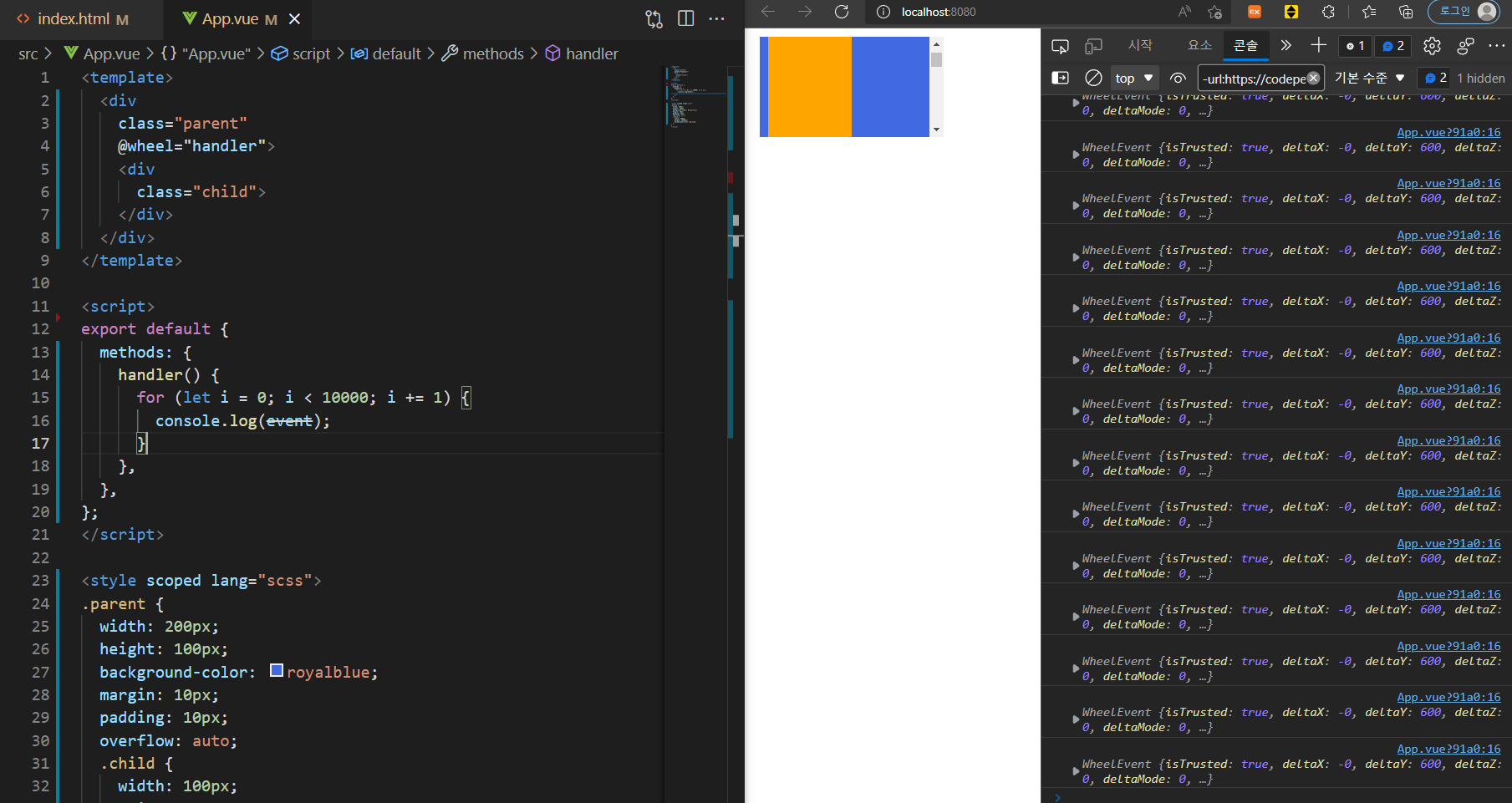Click the console prompt chevron
The image size is (1512, 803).
click(x=1058, y=797)
